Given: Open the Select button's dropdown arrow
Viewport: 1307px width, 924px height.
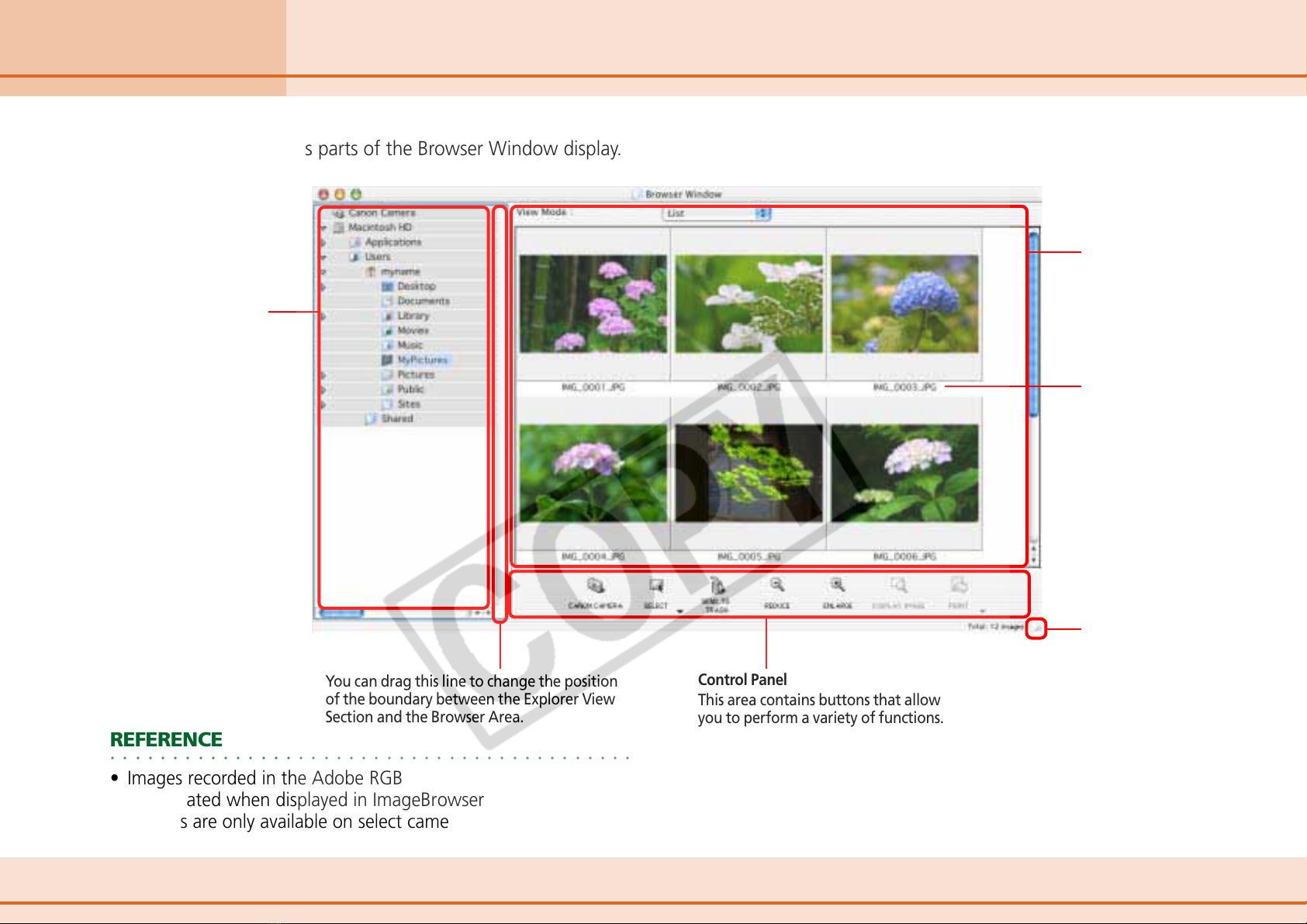Looking at the screenshot, I should pos(680,611).
